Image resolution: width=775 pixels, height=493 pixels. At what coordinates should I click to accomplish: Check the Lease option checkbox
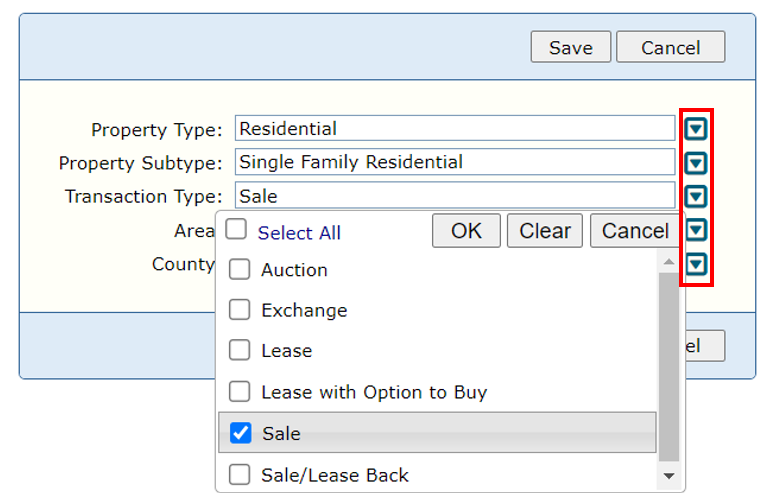(x=240, y=351)
